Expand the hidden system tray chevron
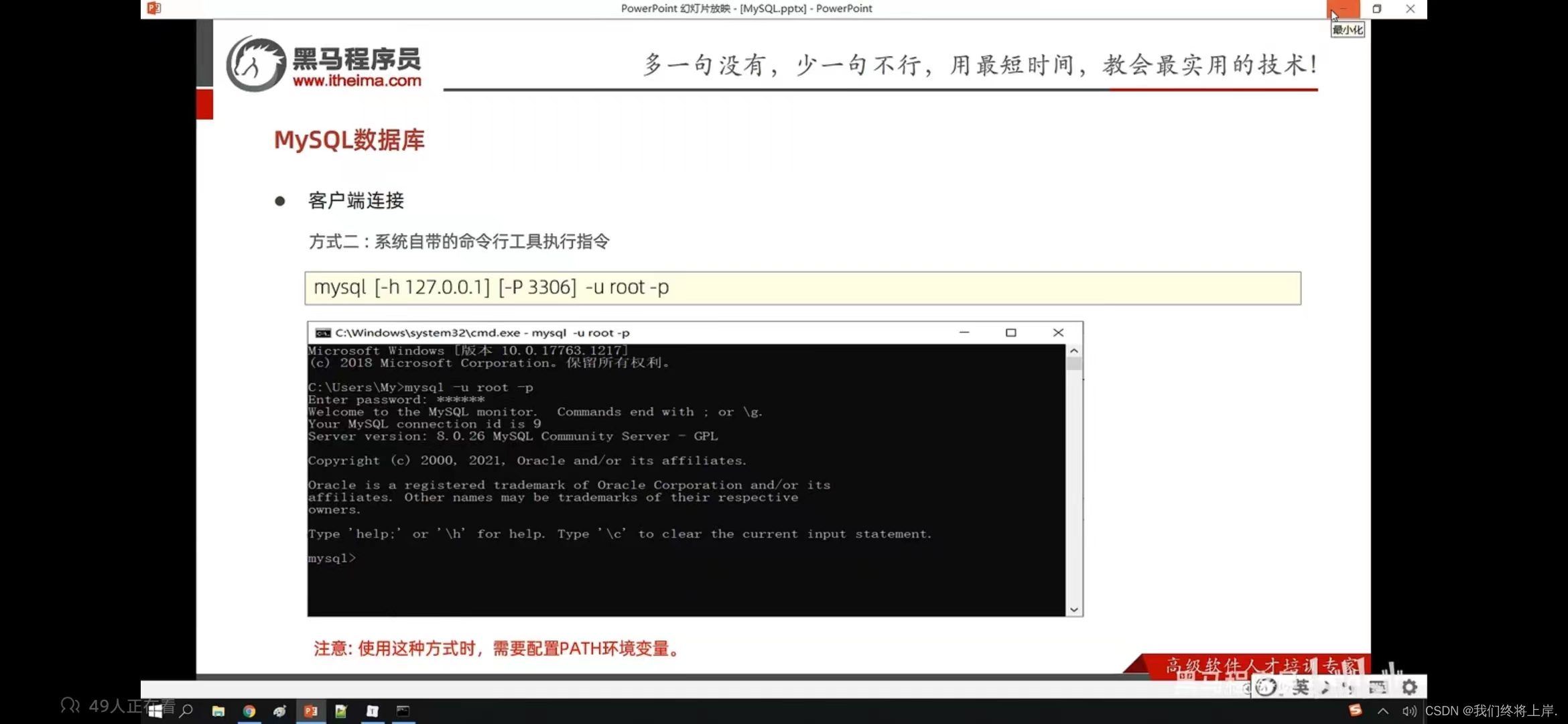Image resolution: width=1568 pixels, height=724 pixels. click(x=1383, y=711)
